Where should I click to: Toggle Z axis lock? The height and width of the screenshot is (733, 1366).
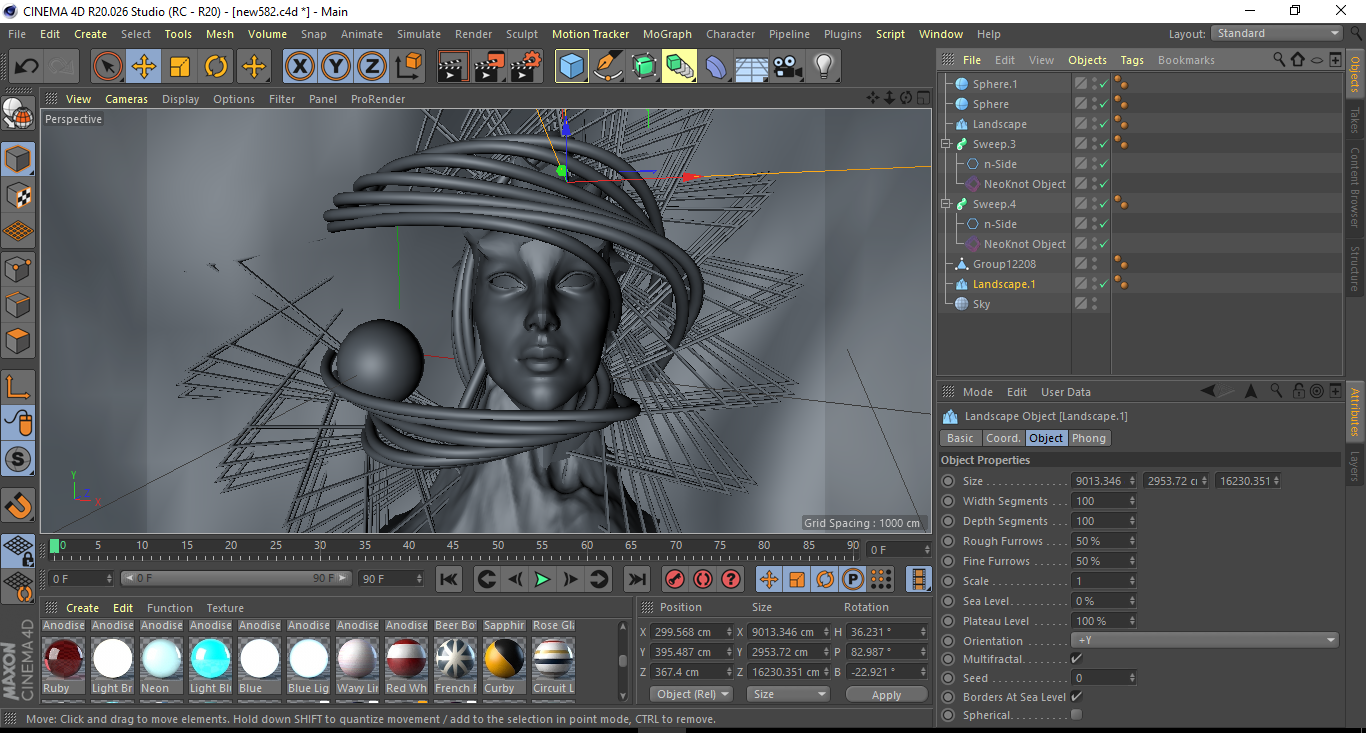point(372,67)
